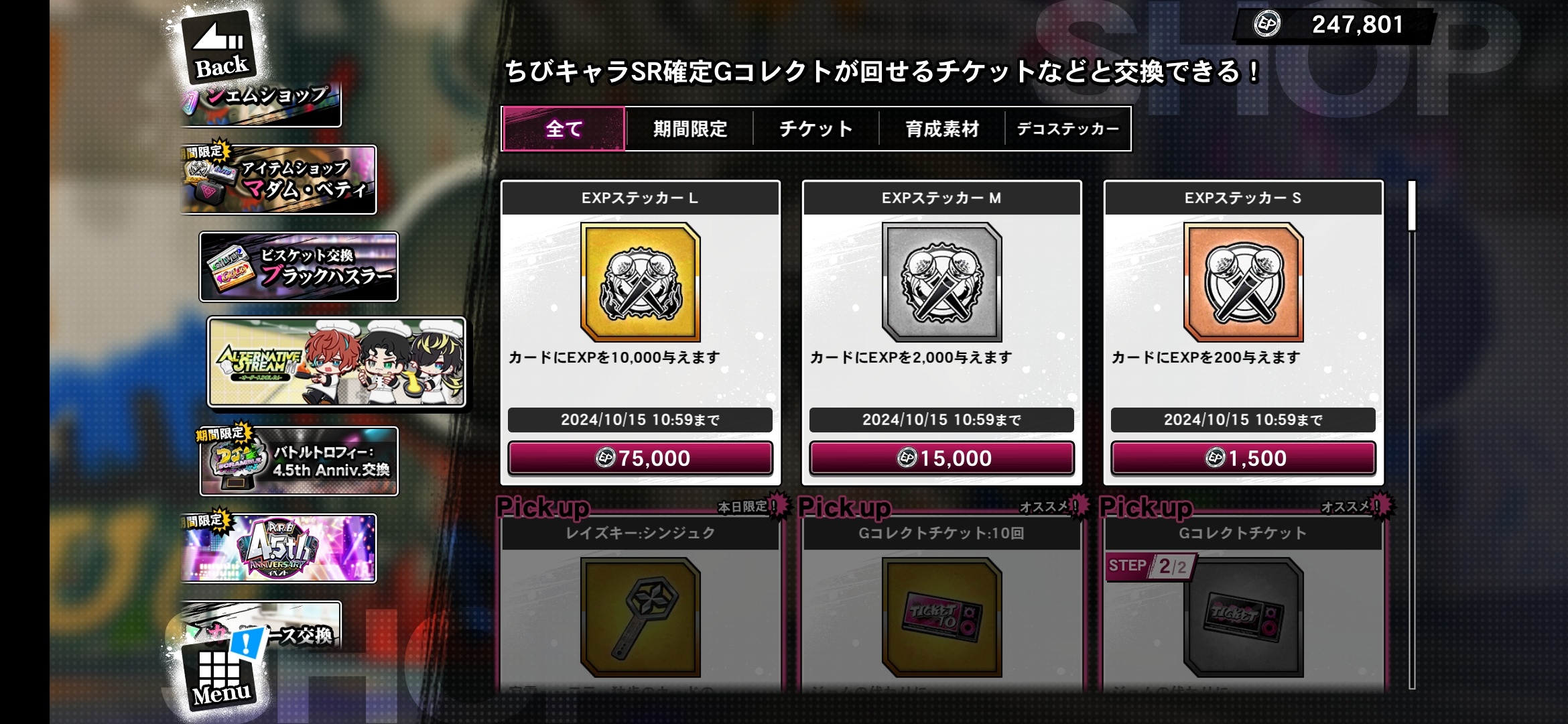The image size is (1568, 724).
Task: Buy EXP Sticker L for 75,000 EP
Action: [640, 458]
